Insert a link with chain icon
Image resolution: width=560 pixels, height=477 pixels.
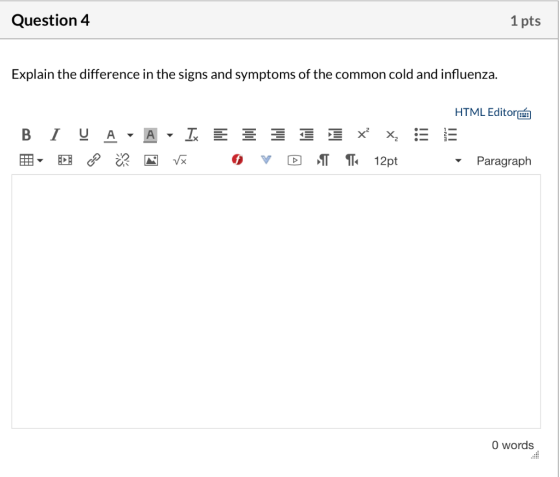coord(94,160)
